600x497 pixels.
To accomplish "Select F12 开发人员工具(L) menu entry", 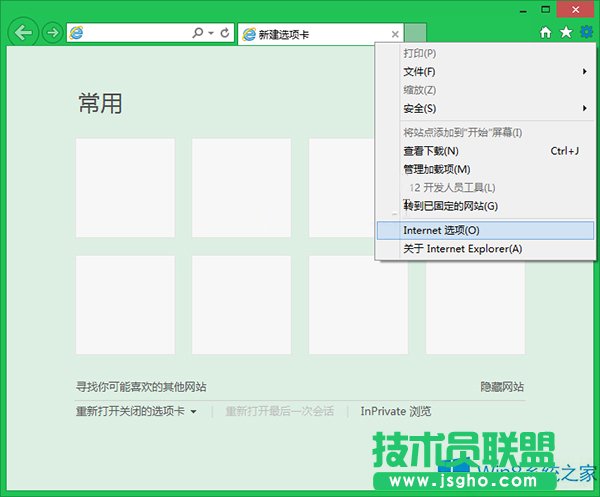I will (x=485, y=188).
